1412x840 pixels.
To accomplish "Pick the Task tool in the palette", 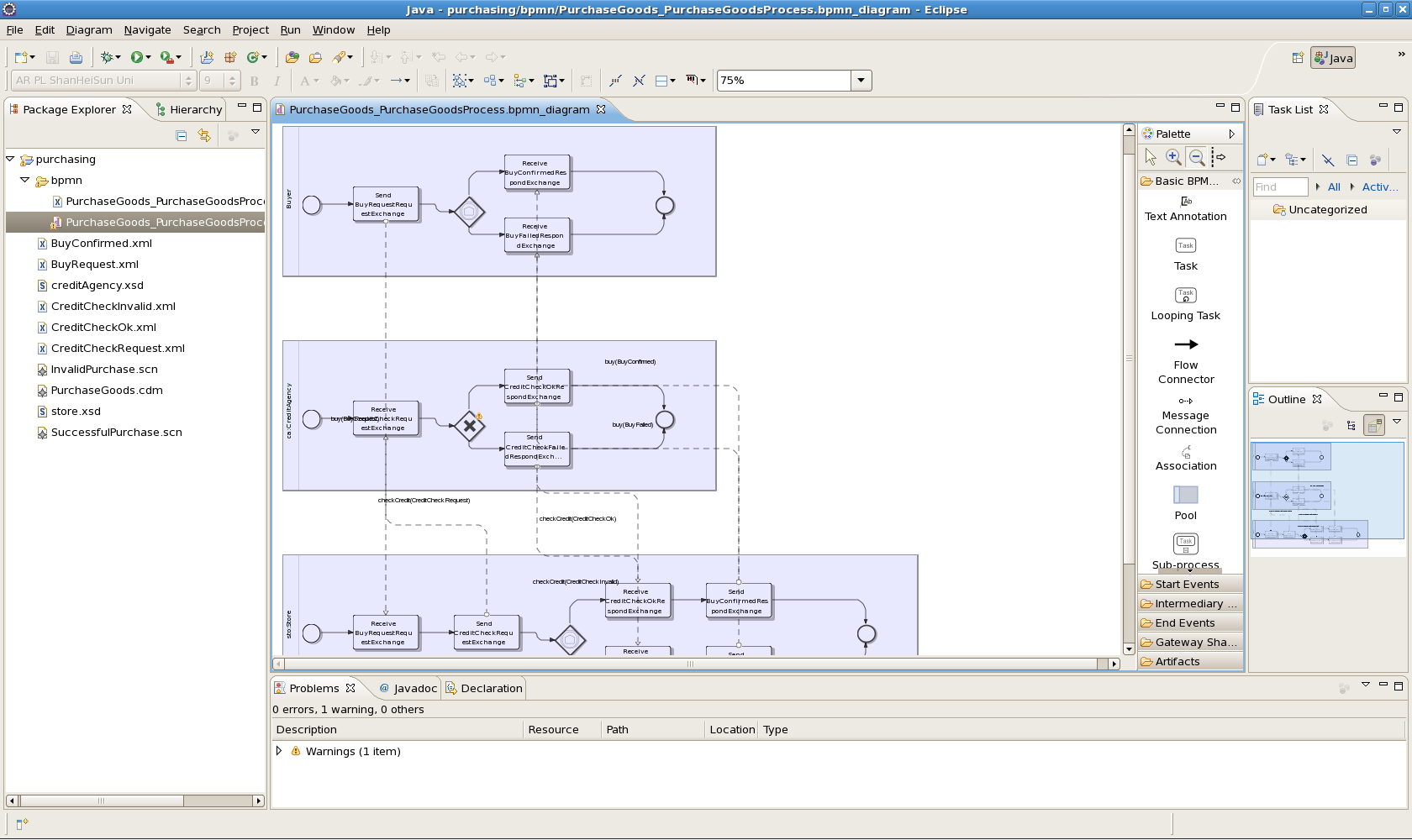I will point(1185,255).
